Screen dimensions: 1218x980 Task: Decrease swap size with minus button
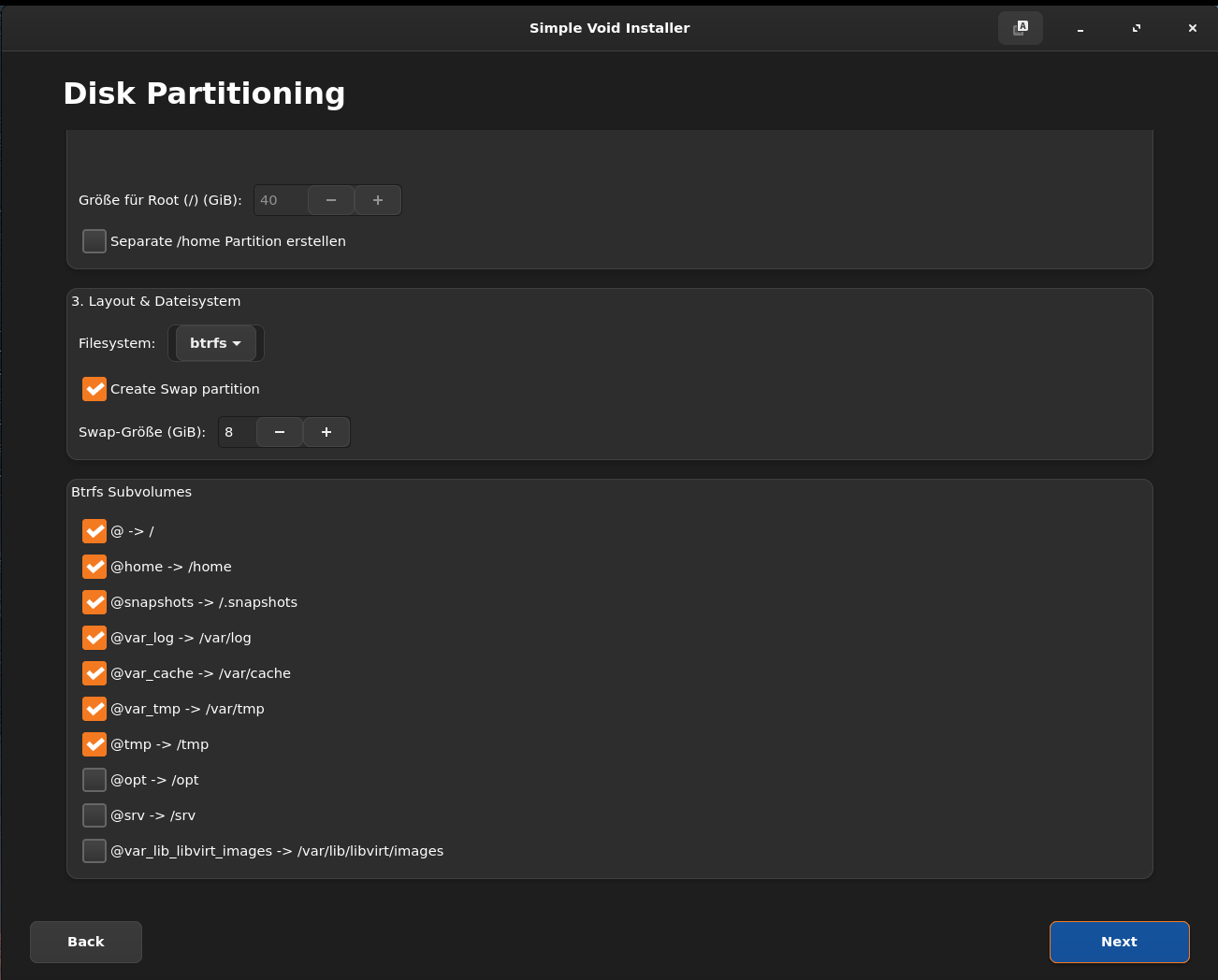click(280, 432)
